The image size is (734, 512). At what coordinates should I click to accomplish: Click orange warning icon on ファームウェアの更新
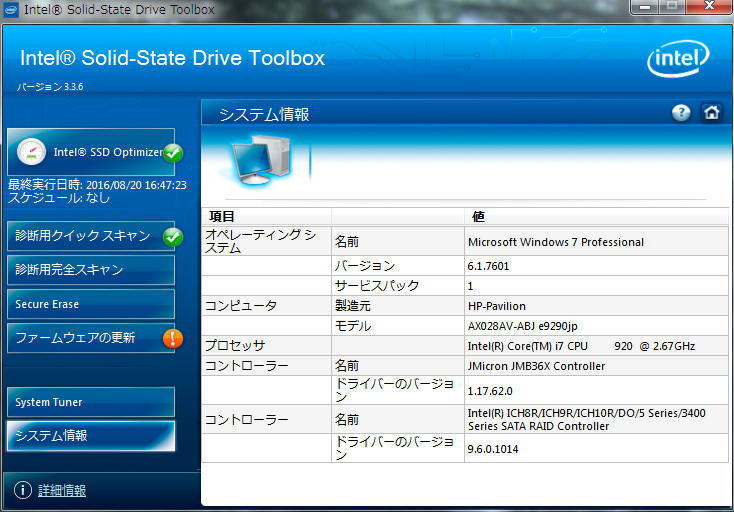click(173, 338)
